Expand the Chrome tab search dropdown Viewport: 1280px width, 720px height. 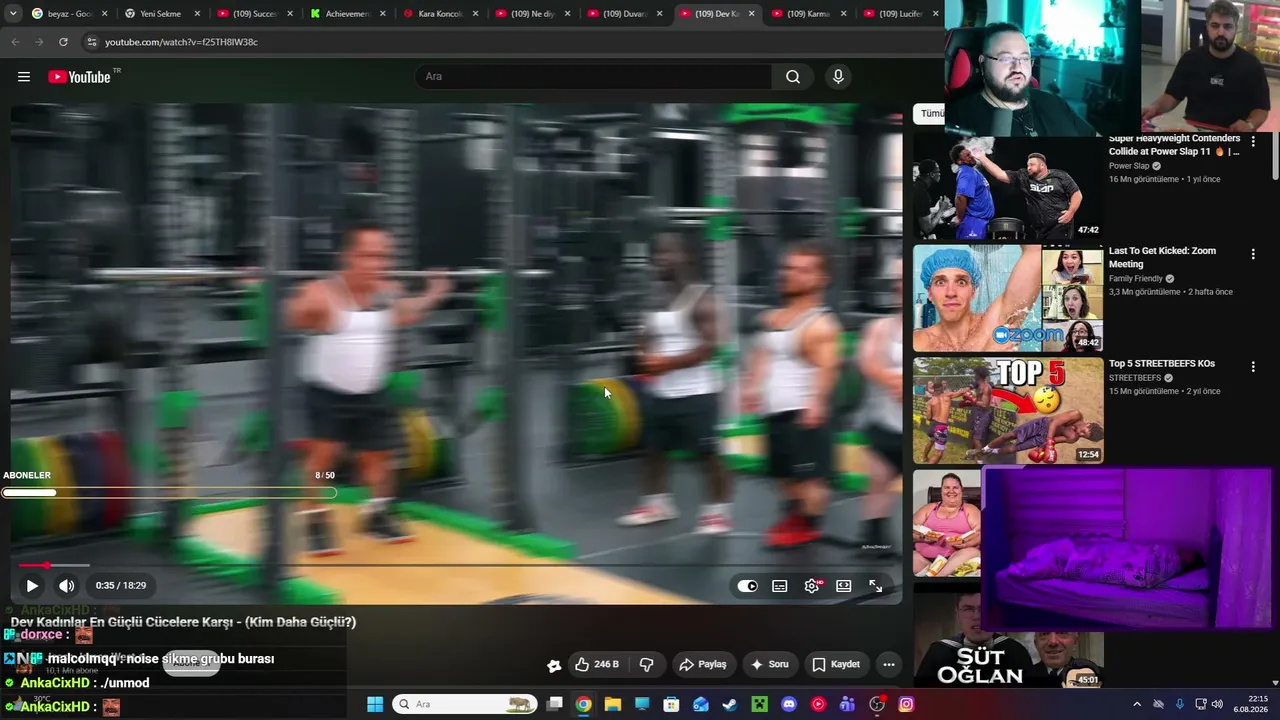(x=13, y=14)
